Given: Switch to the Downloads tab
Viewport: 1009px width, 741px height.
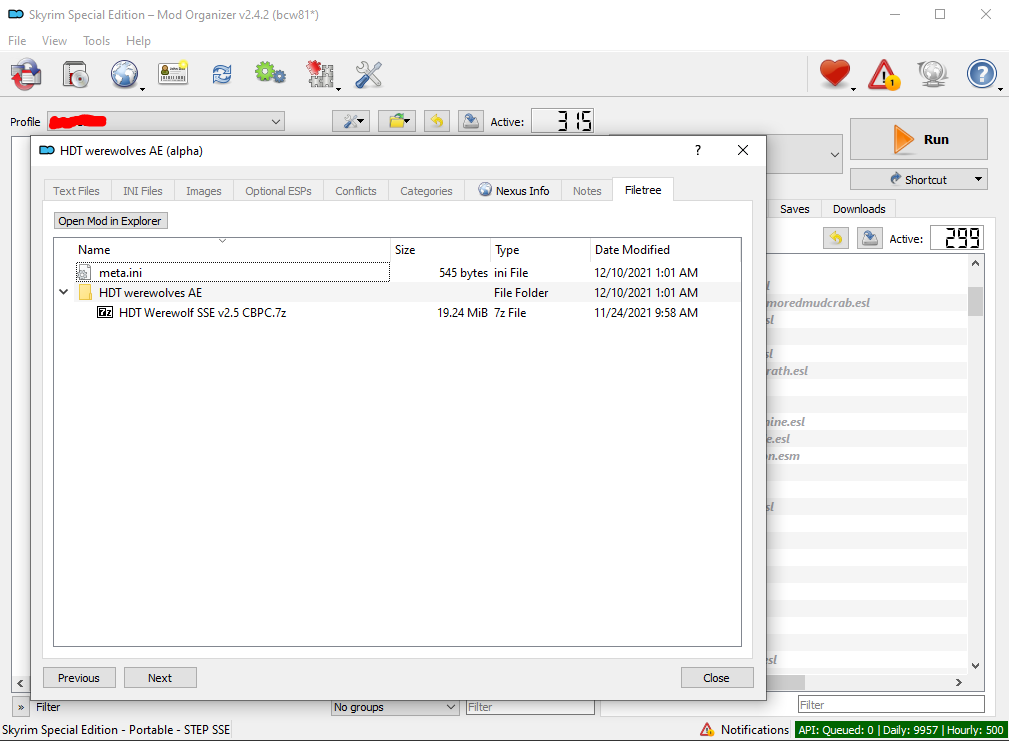Looking at the screenshot, I should tap(859, 209).
